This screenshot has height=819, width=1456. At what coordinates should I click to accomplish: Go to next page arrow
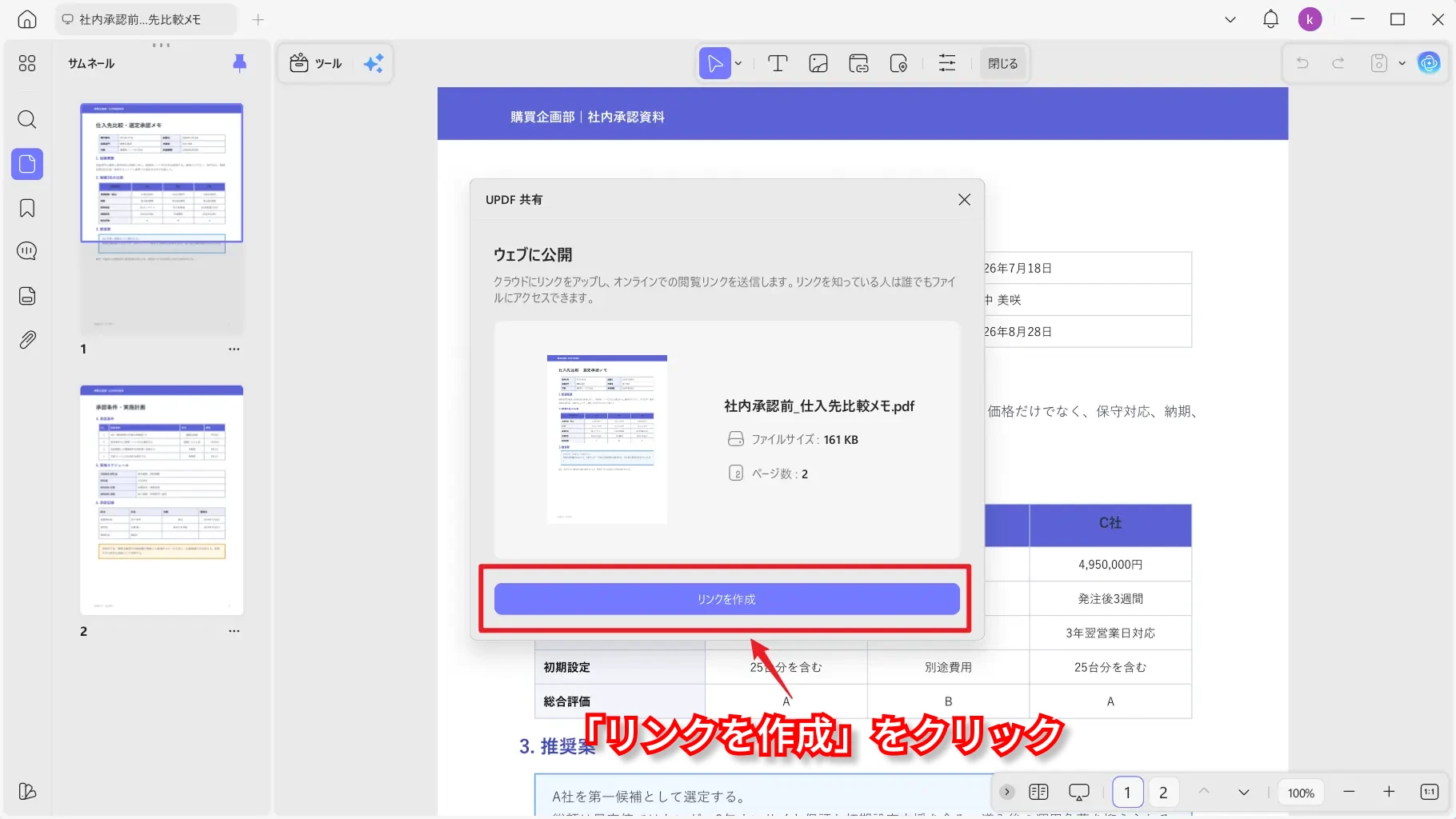(x=1243, y=792)
